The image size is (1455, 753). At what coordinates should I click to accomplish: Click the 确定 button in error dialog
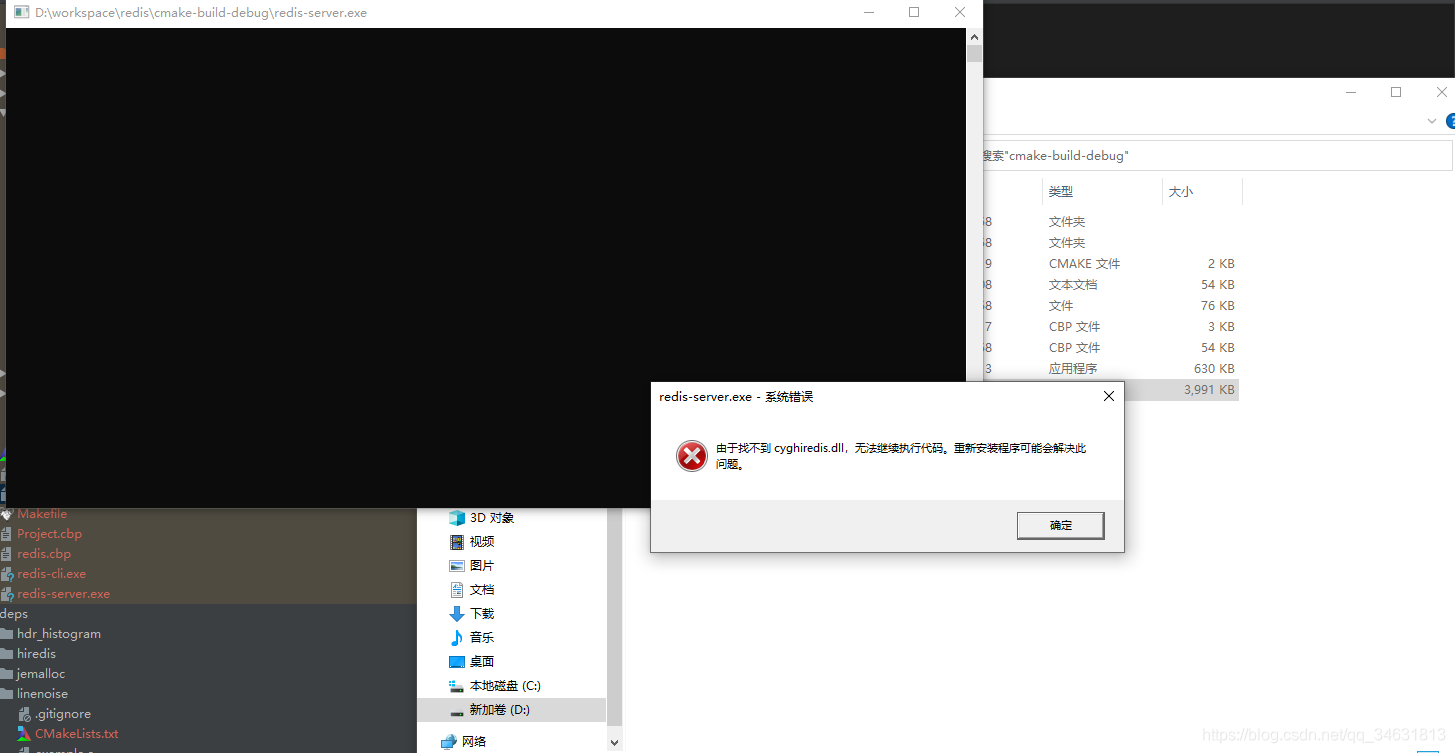point(1060,526)
